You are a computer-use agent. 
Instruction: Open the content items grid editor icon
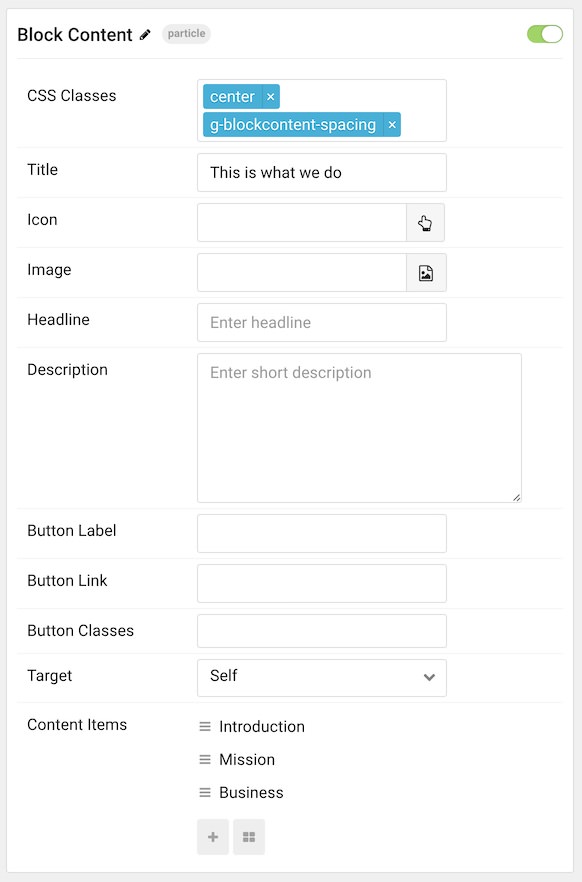click(x=249, y=837)
